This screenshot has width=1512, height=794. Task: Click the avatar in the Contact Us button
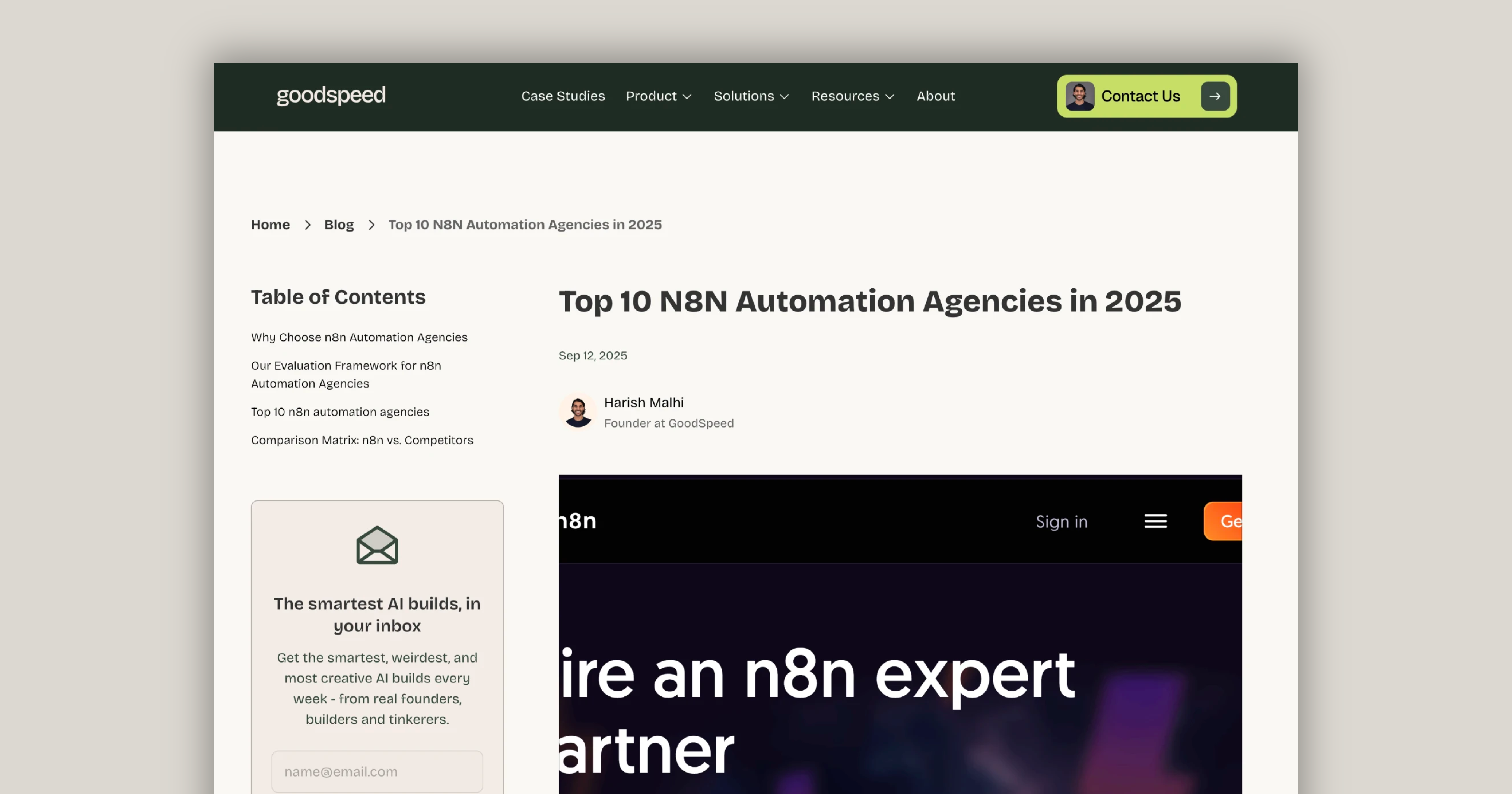(x=1080, y=96)
